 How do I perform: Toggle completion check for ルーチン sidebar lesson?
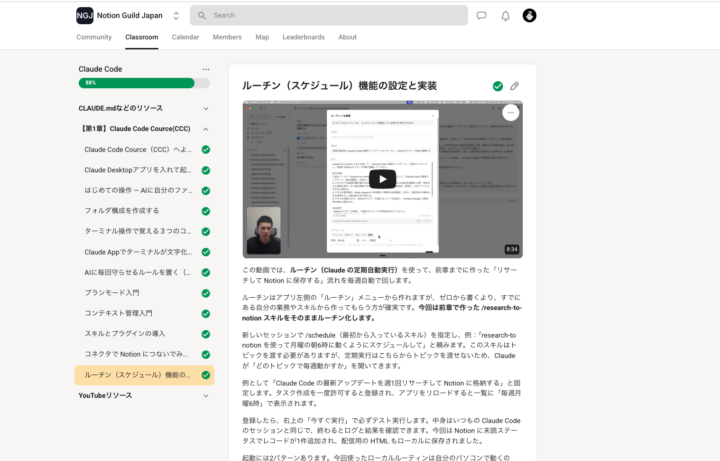point(206,375)
